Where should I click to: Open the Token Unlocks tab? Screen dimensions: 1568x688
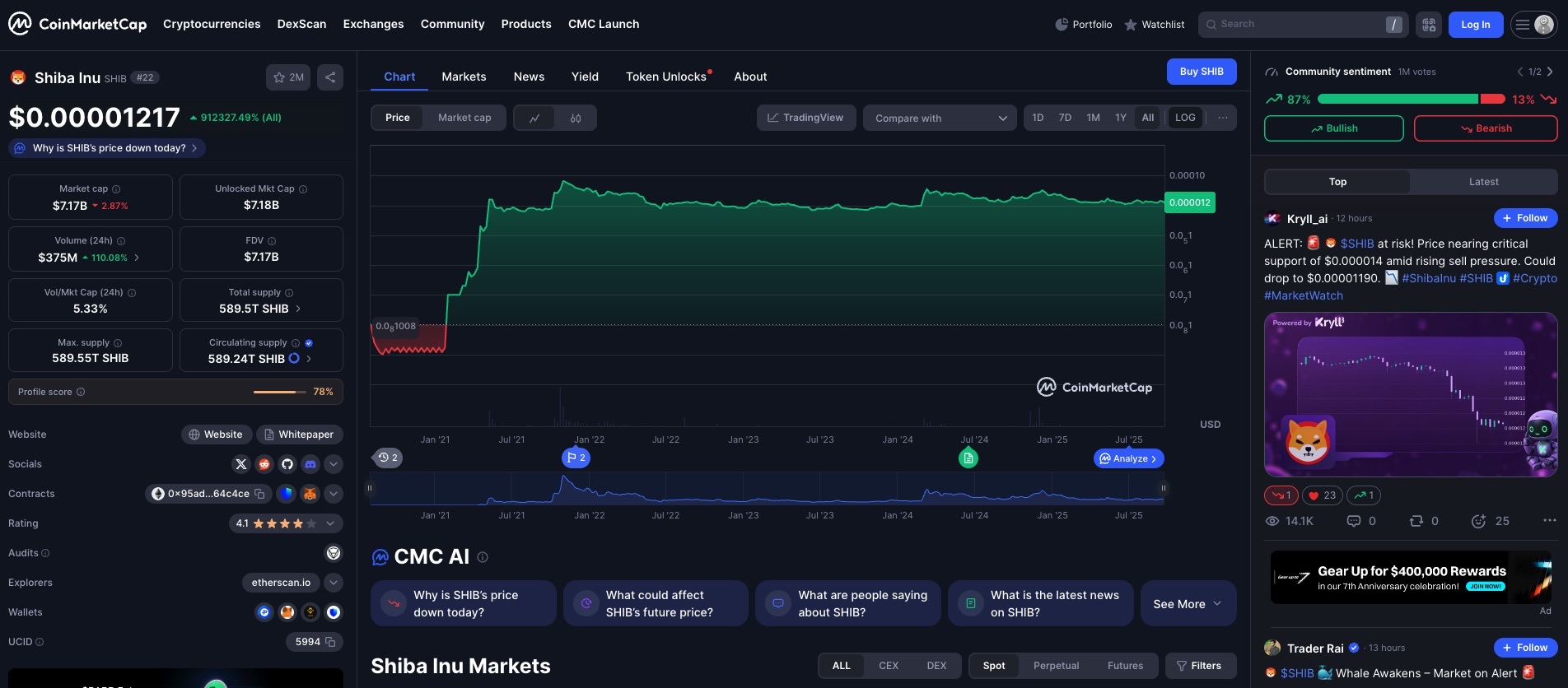(x=666, y=77)
